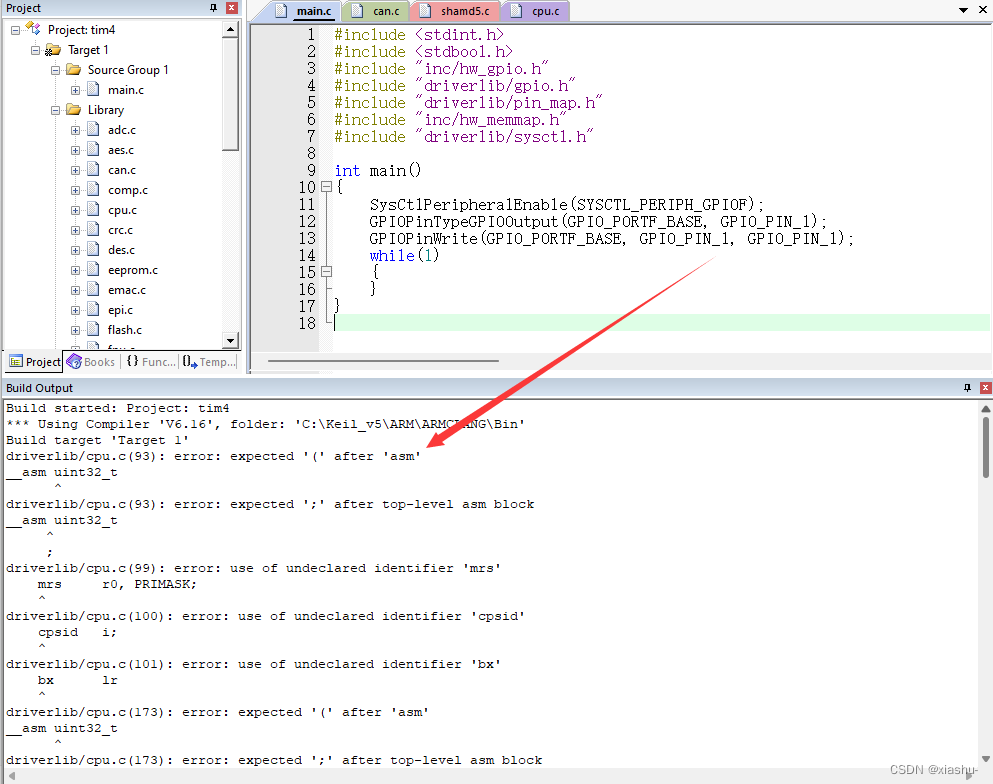Click the Library folder icon

pyautogui.click(x=75, y=109)
